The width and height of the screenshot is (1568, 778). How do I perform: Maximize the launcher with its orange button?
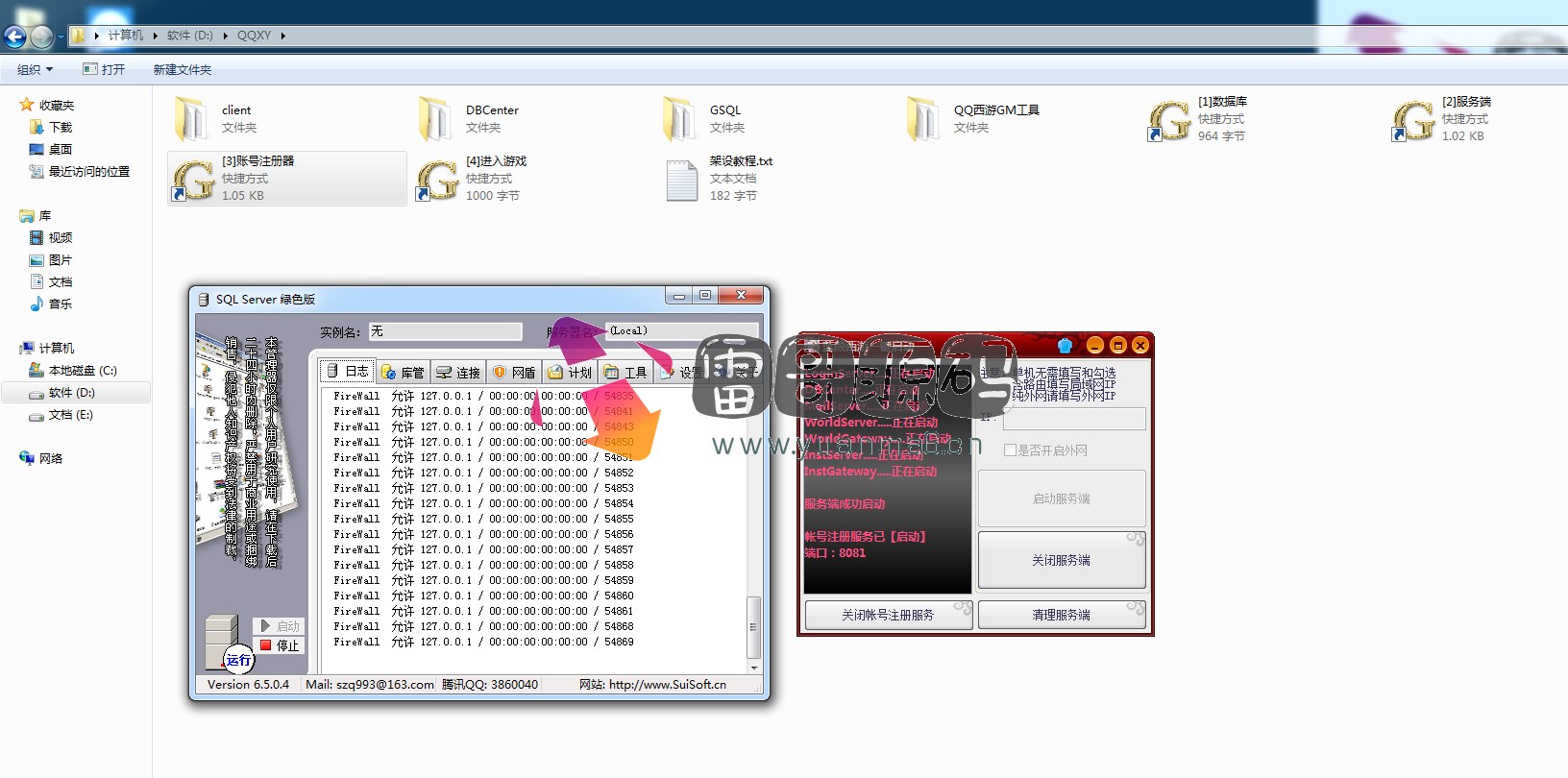tap(1117, 345)
